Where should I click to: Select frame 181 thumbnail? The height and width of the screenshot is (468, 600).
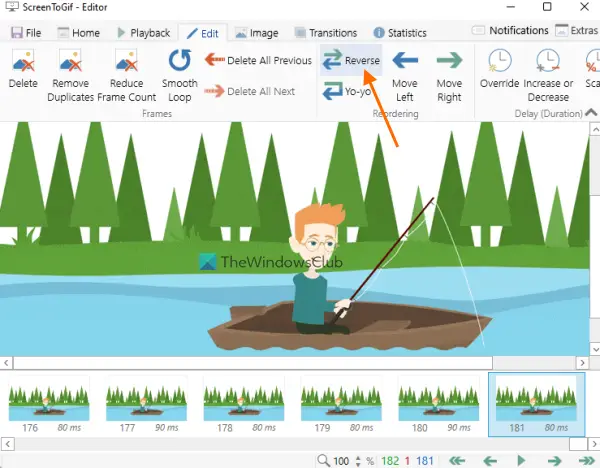[x=536, y=405]
